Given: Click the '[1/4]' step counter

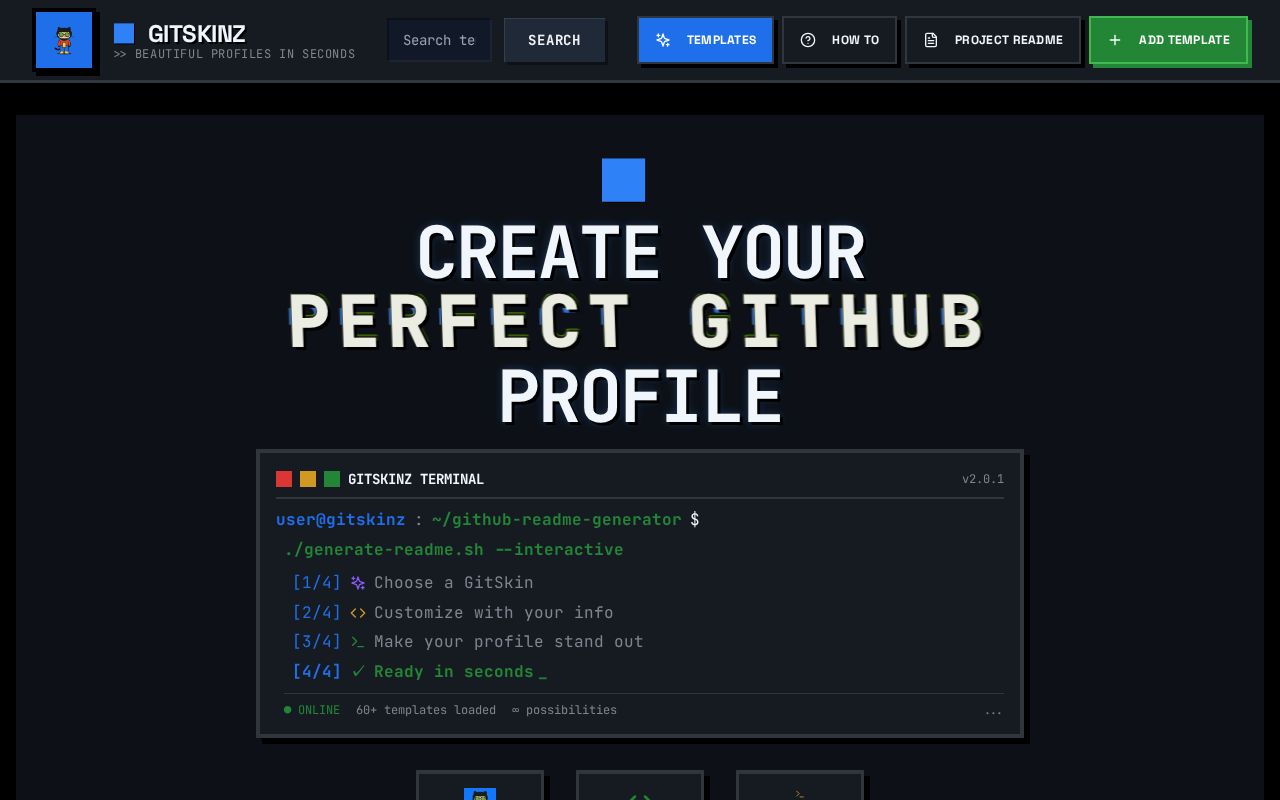Looking at the screenshot, I should click(x=317, y=583).
